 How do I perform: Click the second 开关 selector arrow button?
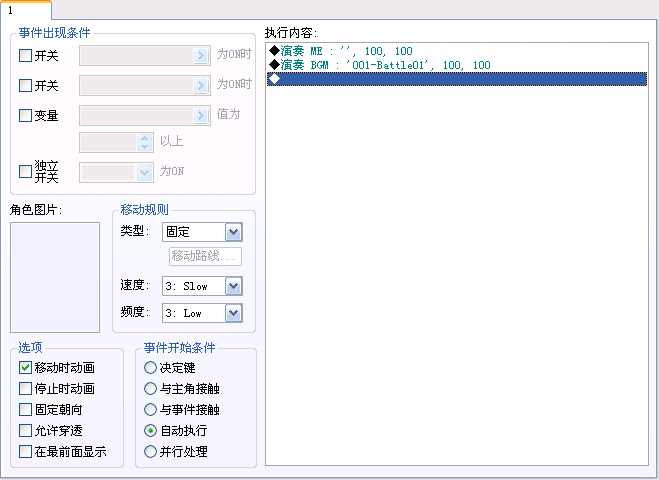coord(201,85)
